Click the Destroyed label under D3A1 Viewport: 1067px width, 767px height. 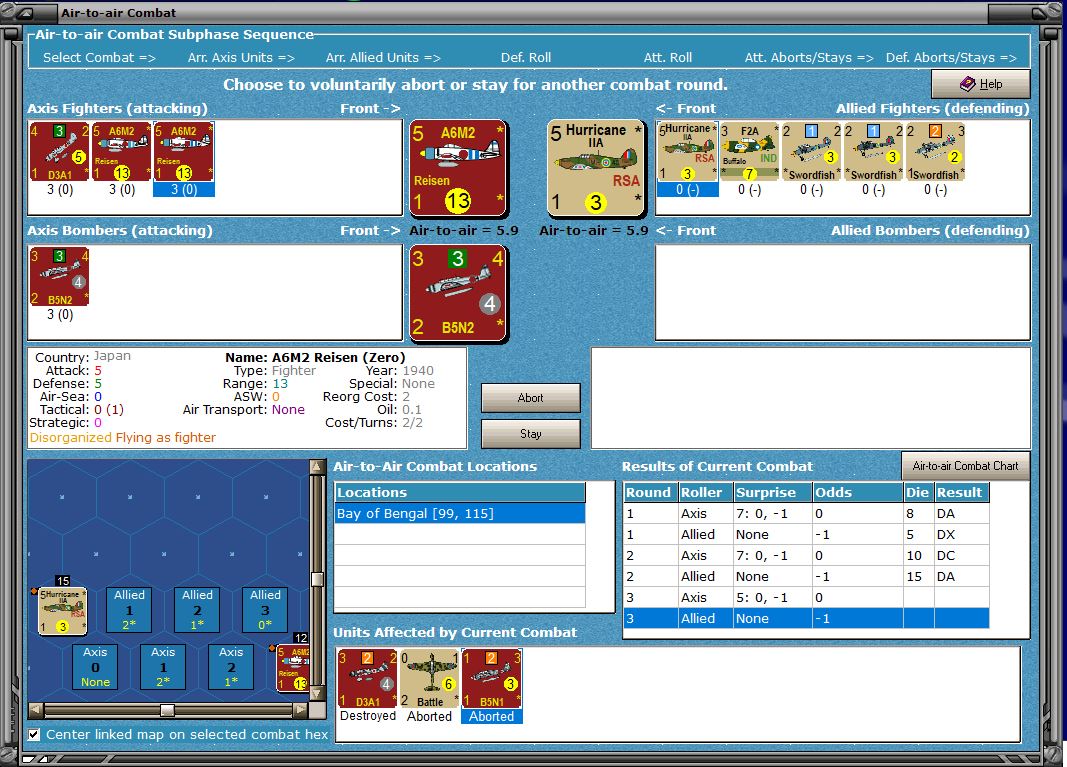click(367, 716)
